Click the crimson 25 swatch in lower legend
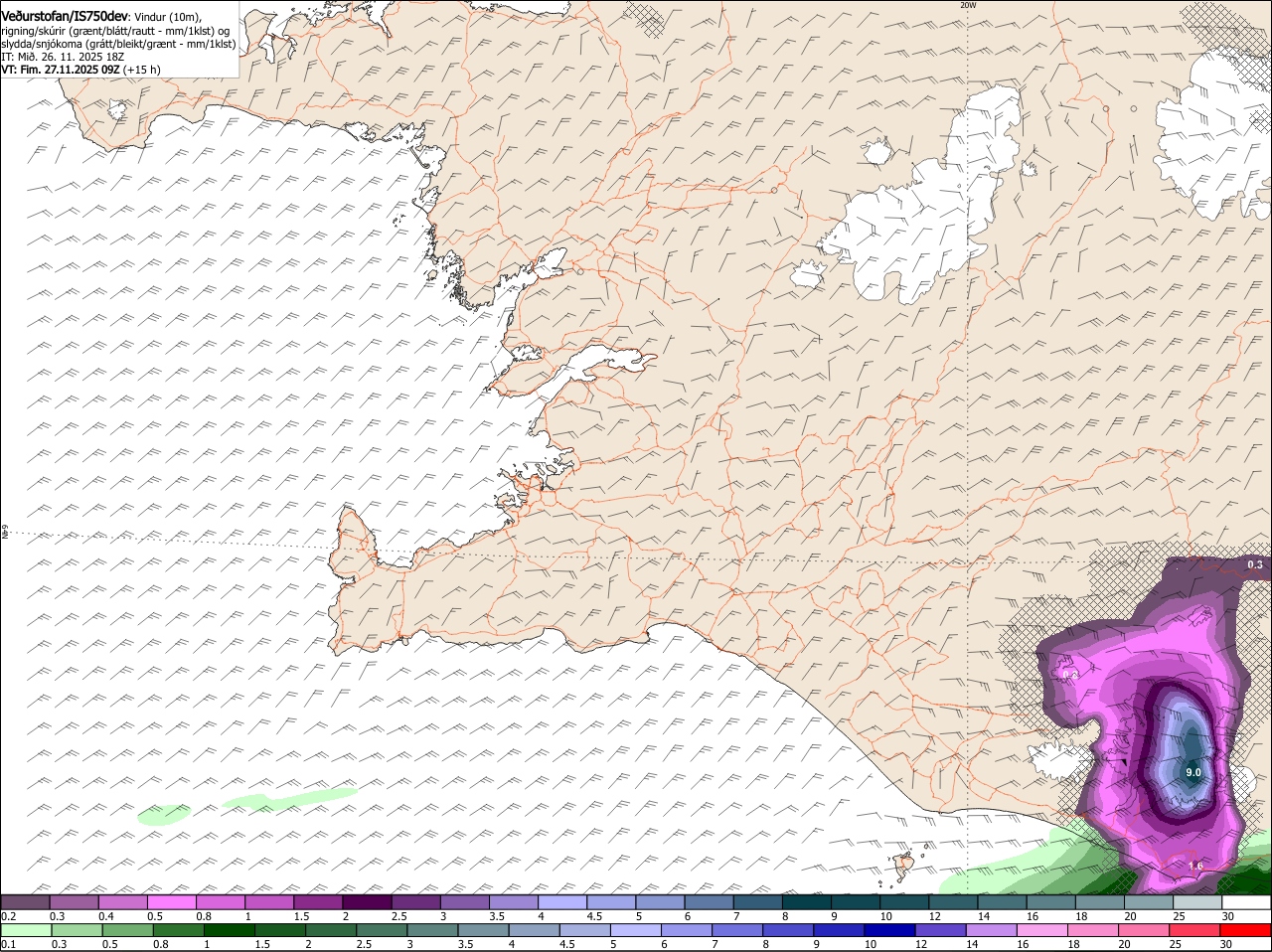 [x=1195, y=930]
